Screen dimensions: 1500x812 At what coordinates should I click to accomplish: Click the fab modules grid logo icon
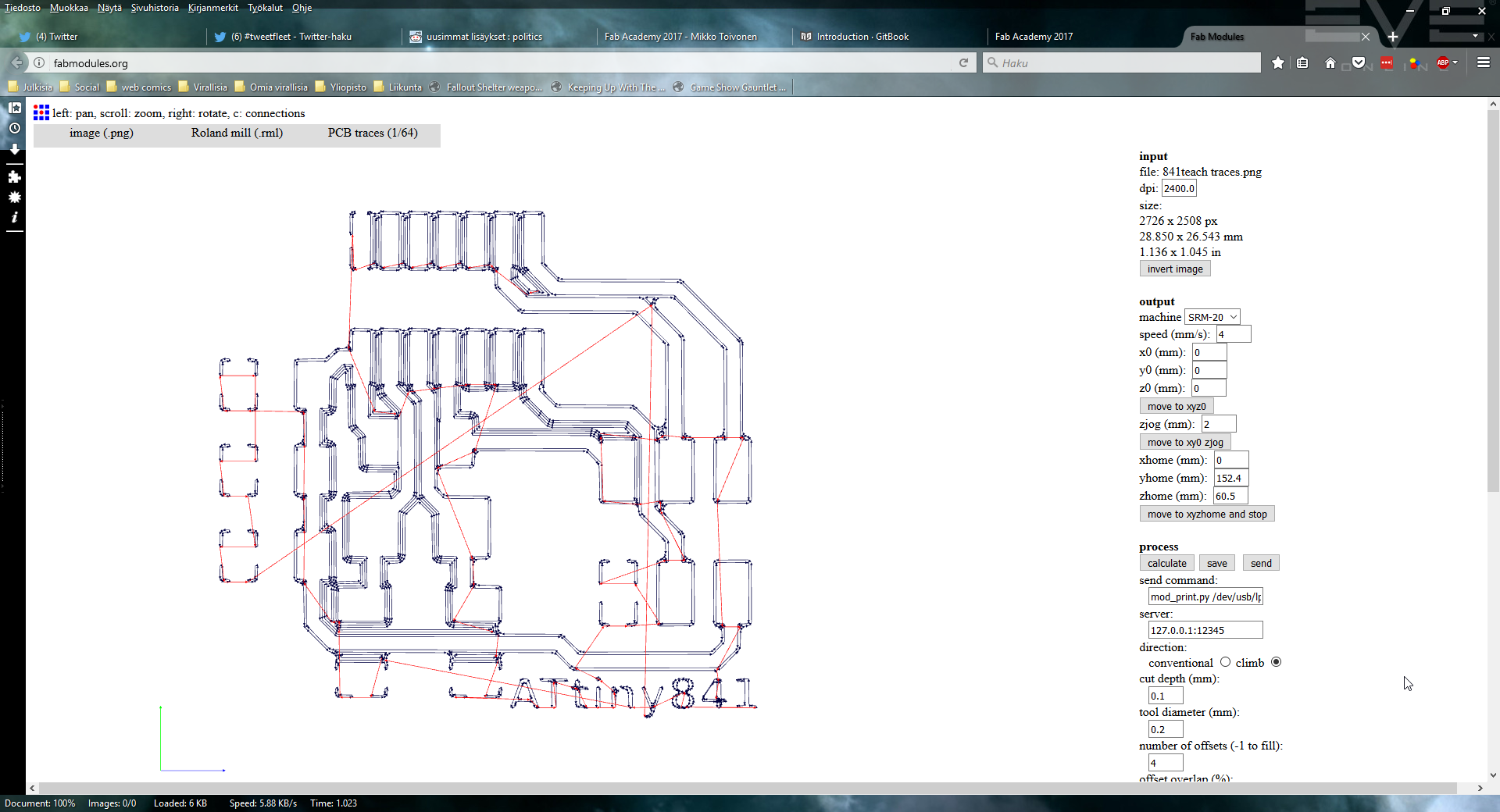pyautogui.click(x=41, y=113)
